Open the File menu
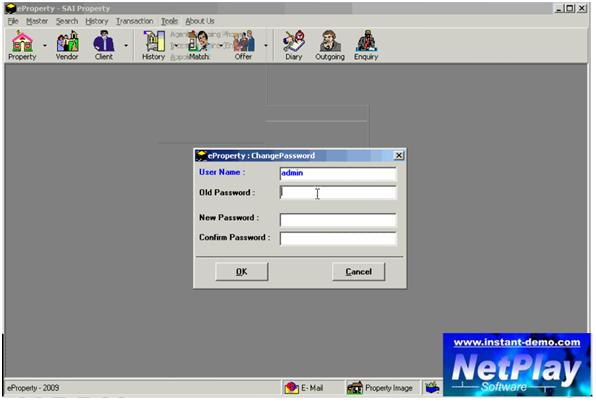596x410 pixels. 13,21
